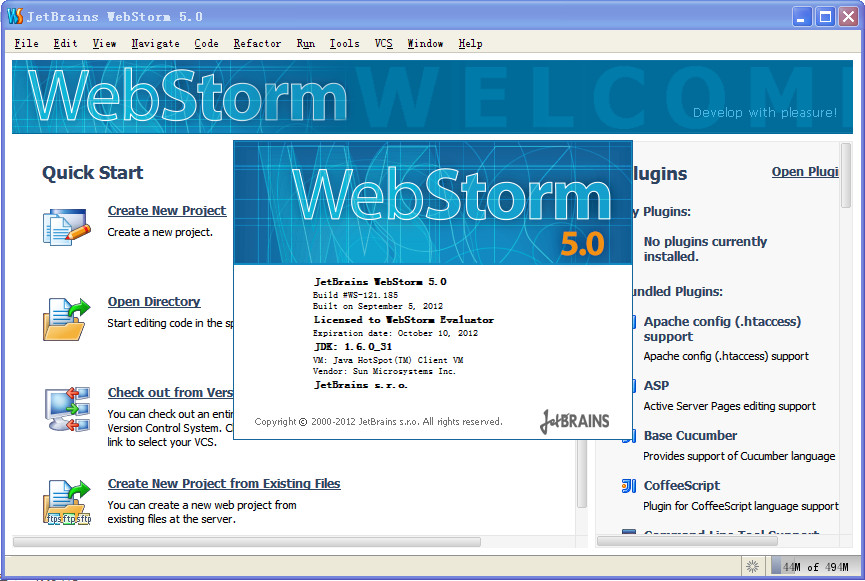Open the Help menu

coord(470,44)
